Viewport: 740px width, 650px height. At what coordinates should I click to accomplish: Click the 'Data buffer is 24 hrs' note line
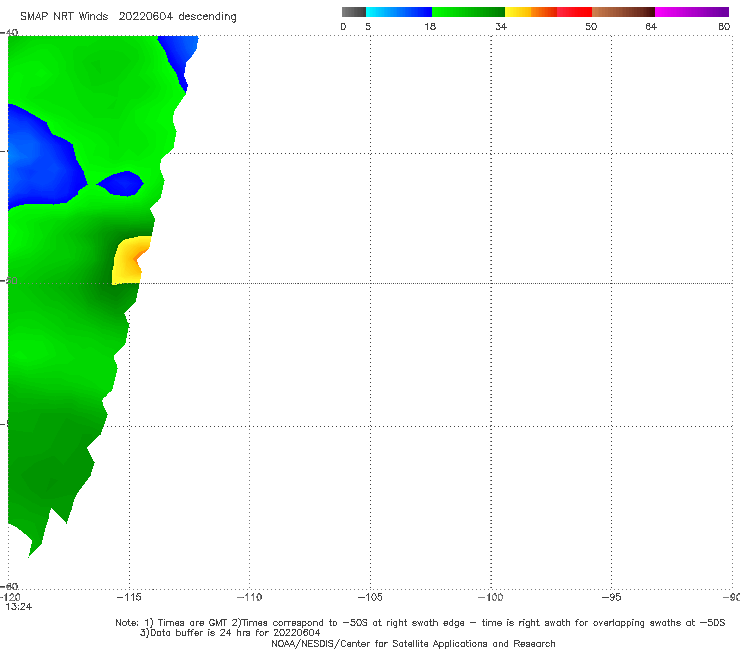[x=230, y=633]
